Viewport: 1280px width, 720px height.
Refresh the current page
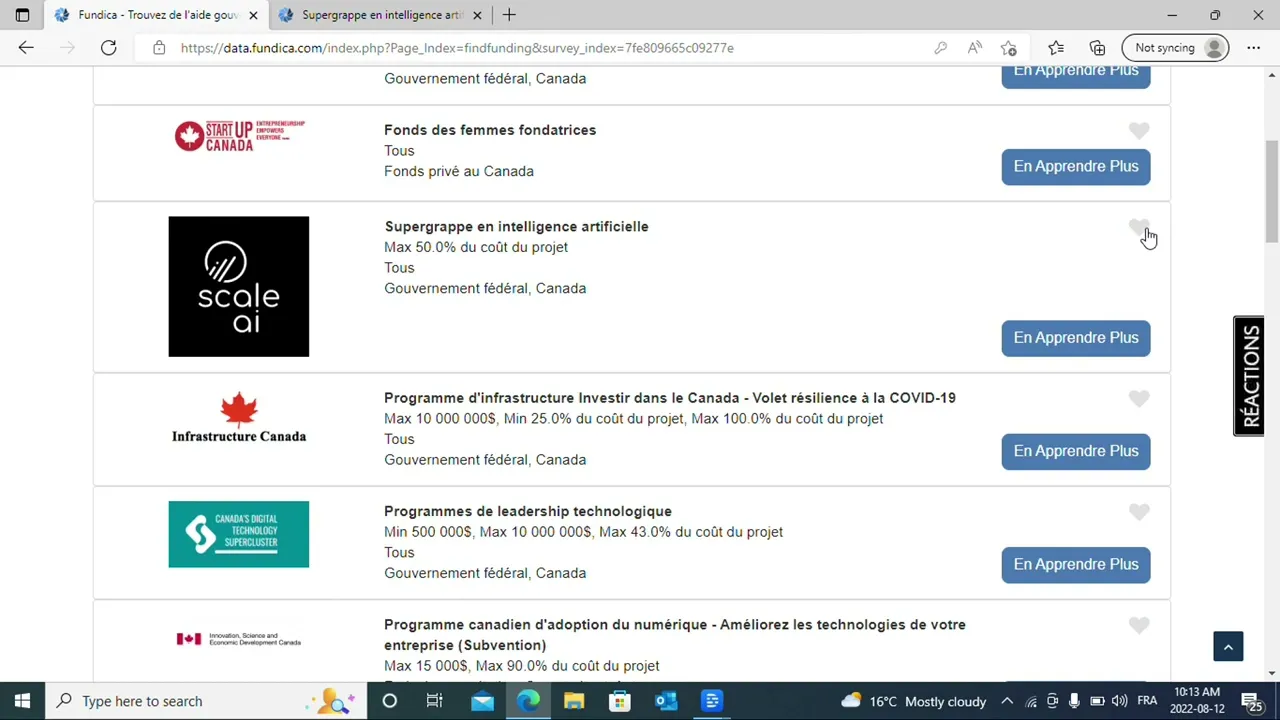[x=108, y=48]
